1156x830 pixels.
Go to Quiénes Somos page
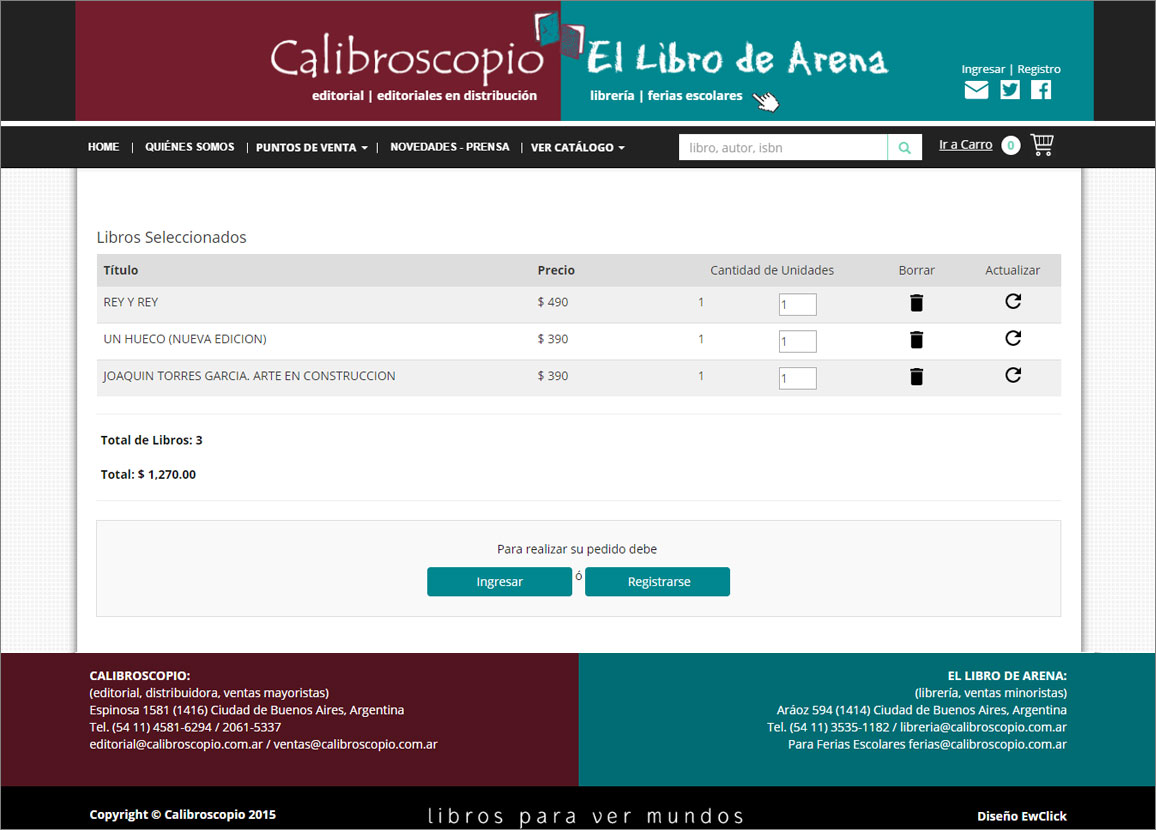point(189,147)
